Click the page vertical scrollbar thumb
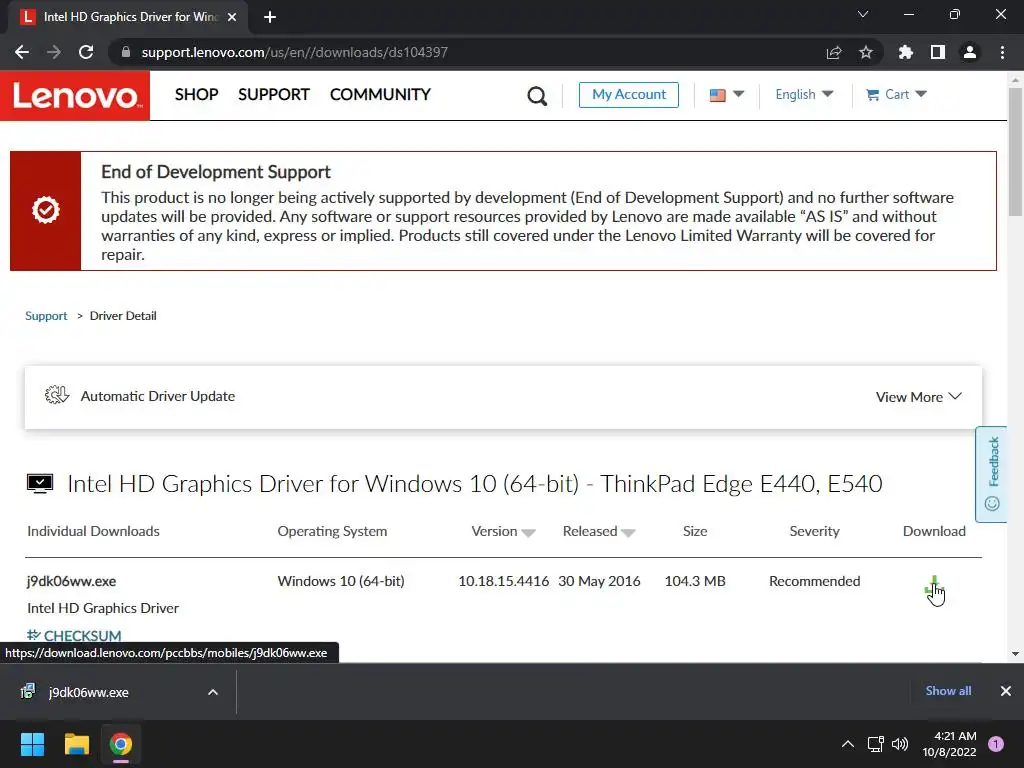 tap(1015, 152)
